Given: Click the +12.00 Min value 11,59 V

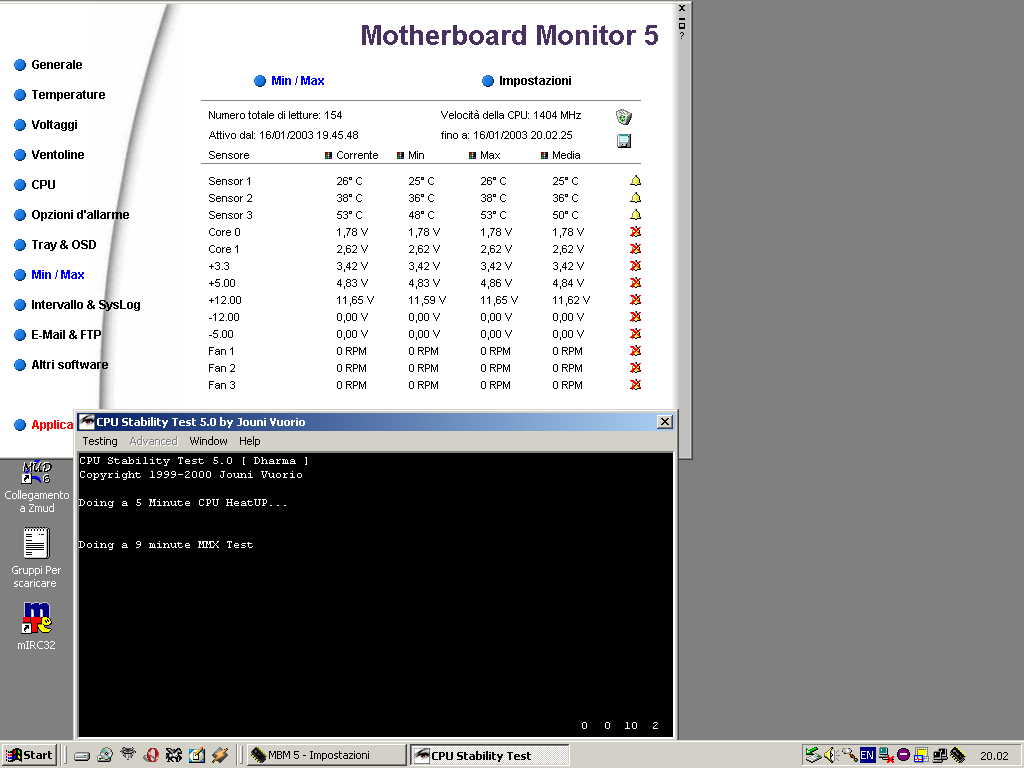Looking at the screenshot, I should (x=427, y=300).
